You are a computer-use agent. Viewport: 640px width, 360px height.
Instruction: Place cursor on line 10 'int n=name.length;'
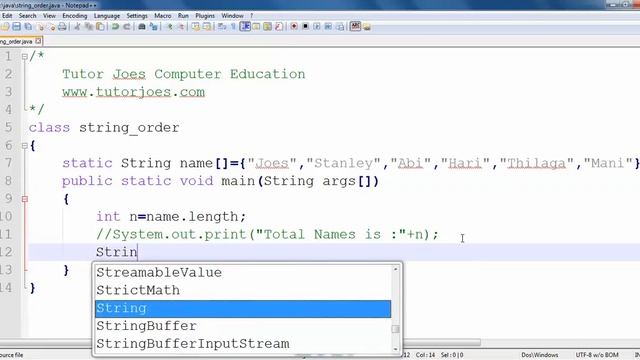click(x=171, y=216)
